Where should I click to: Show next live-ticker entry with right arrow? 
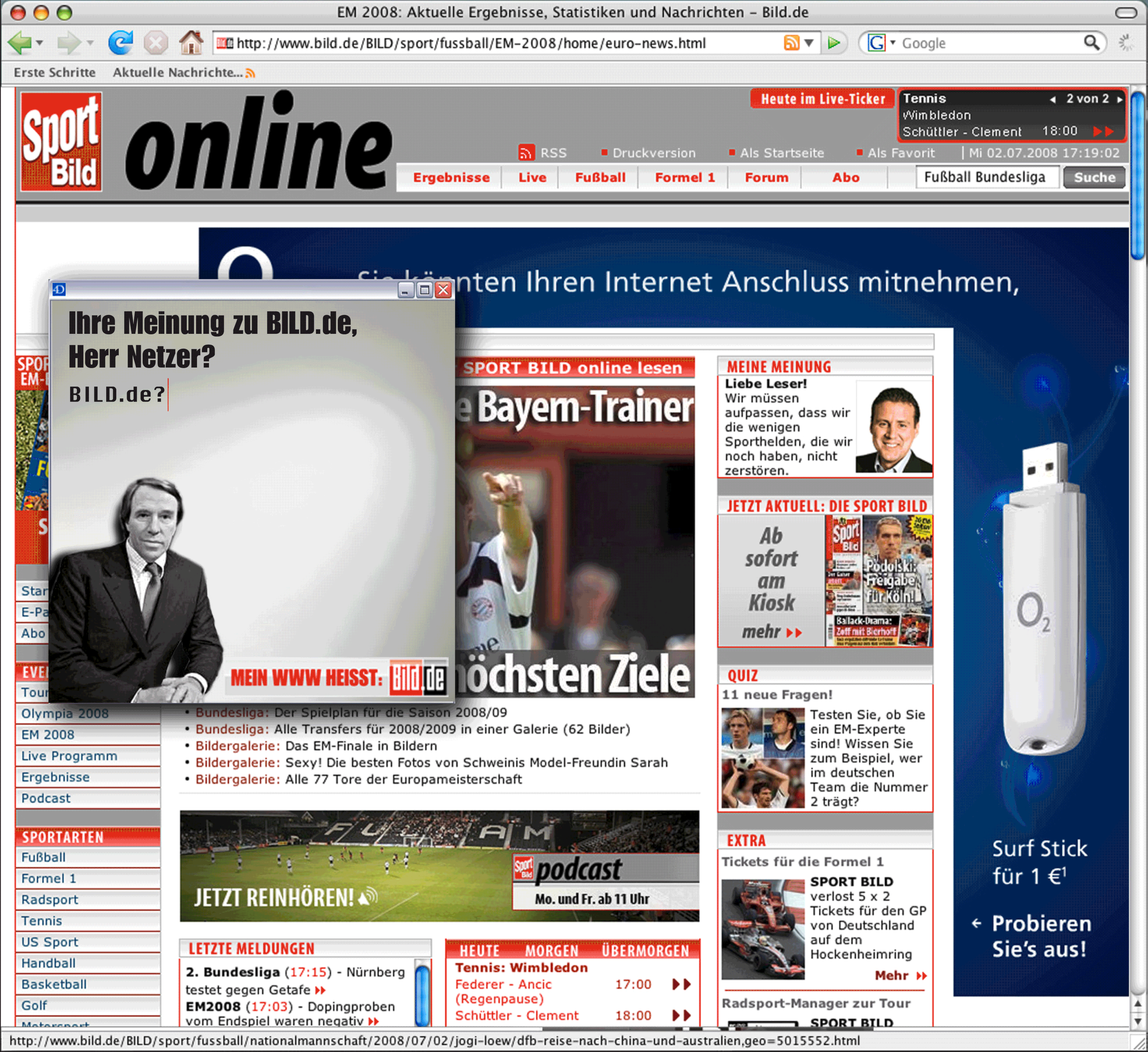coord(1120,99)
